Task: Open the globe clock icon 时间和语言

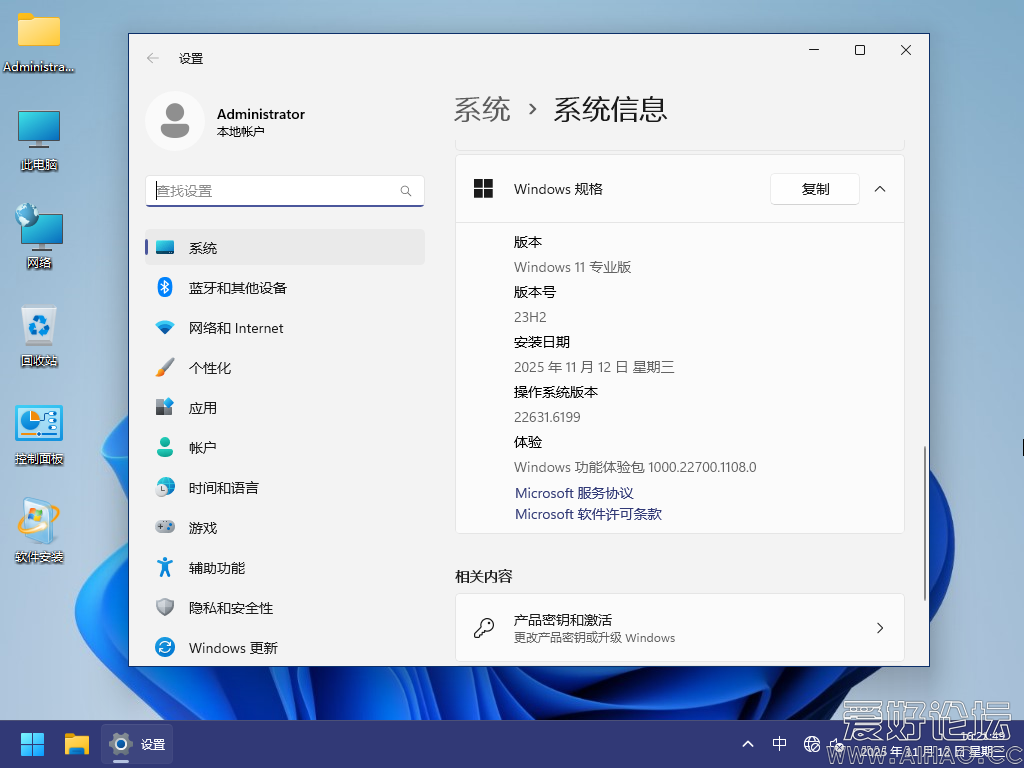Action: [x=165, y=487]
